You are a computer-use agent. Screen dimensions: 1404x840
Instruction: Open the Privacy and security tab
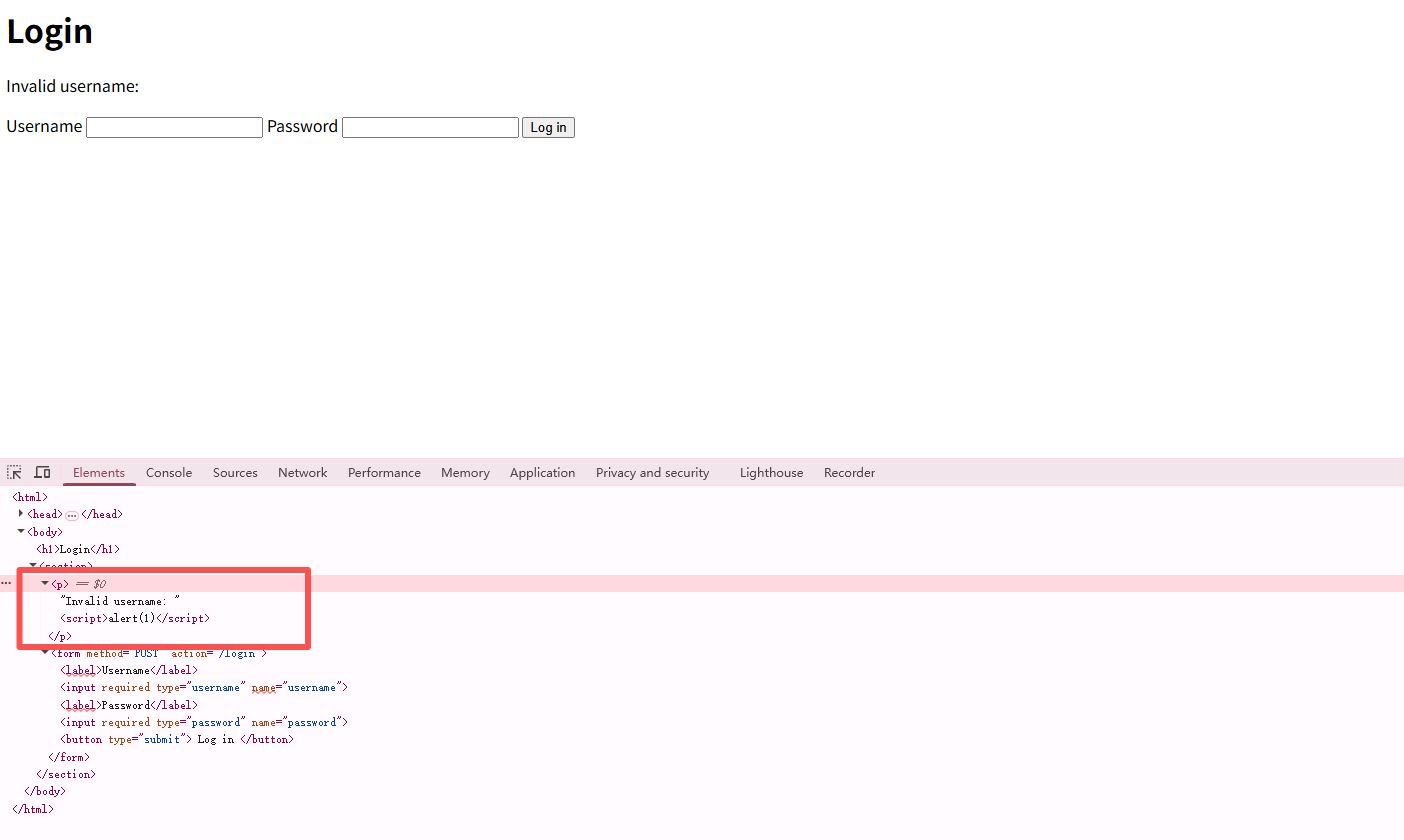652,473
